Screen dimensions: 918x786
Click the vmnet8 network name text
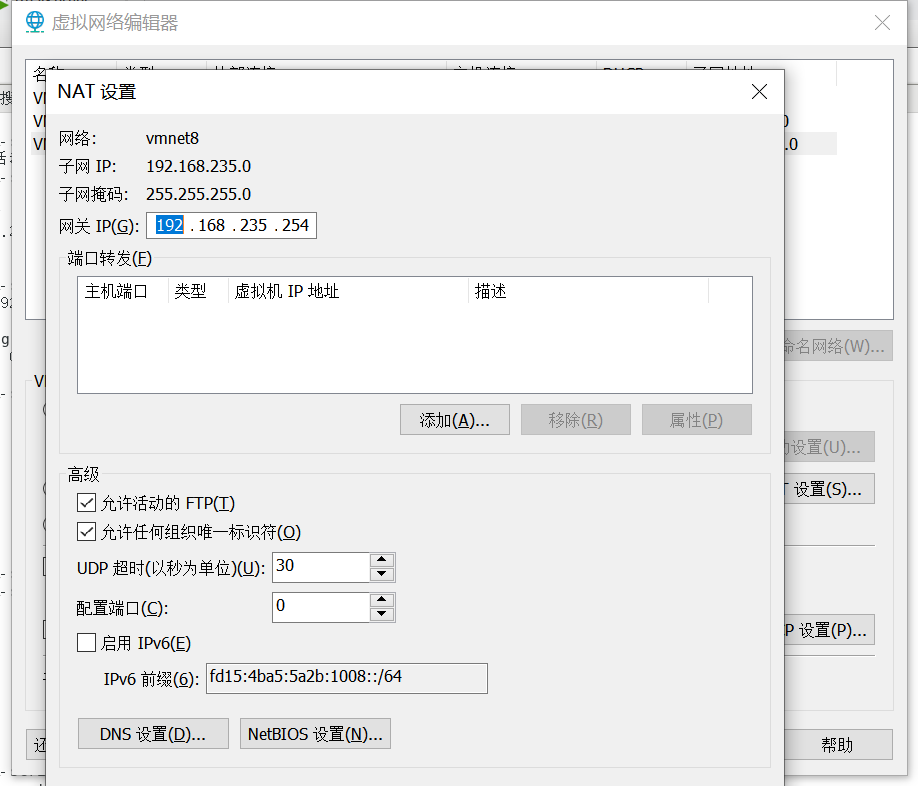pos(172,138)
